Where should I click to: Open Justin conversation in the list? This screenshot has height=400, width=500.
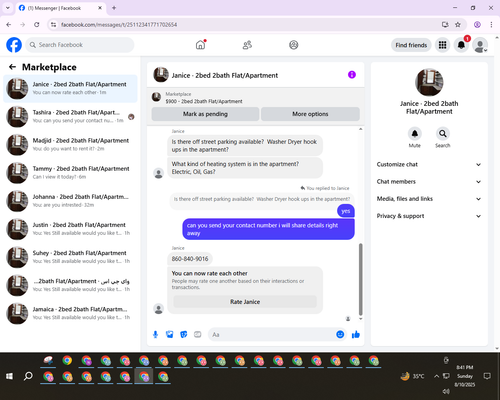pyautogui.click(x=70, y=229)
